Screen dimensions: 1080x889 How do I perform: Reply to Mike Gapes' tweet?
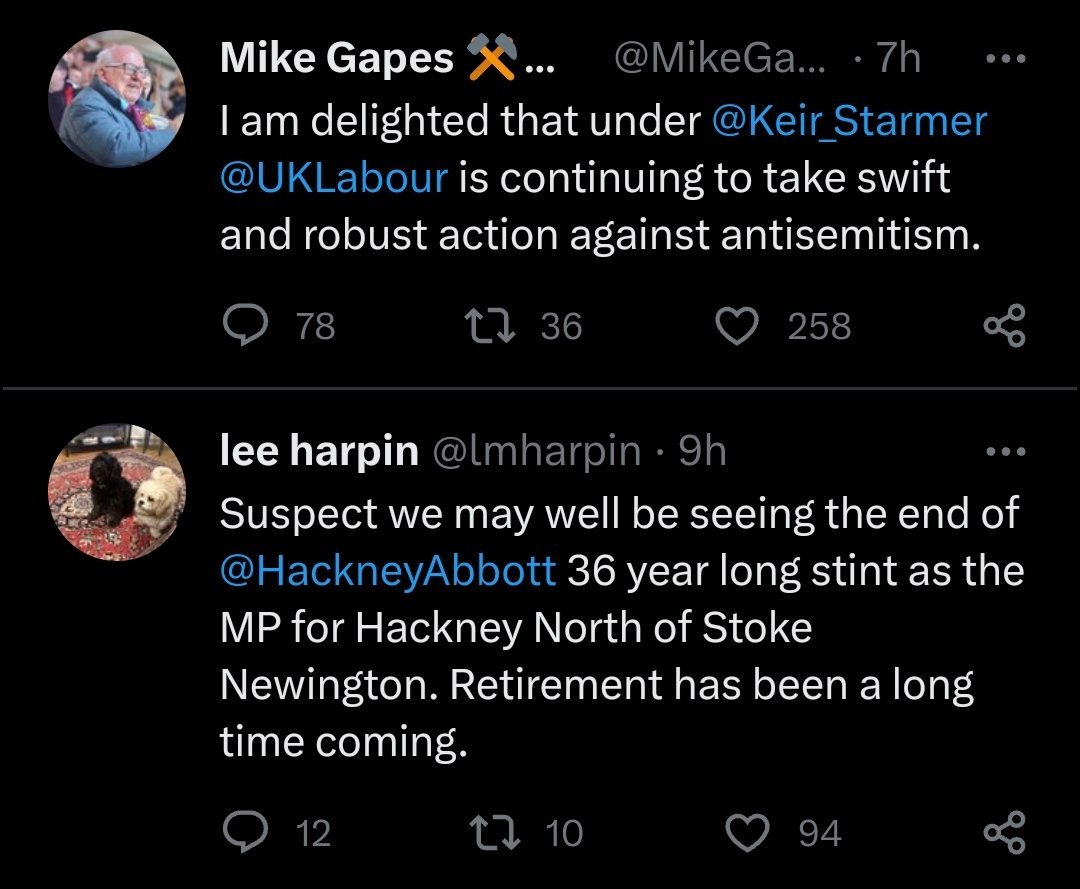coord(241,326)
